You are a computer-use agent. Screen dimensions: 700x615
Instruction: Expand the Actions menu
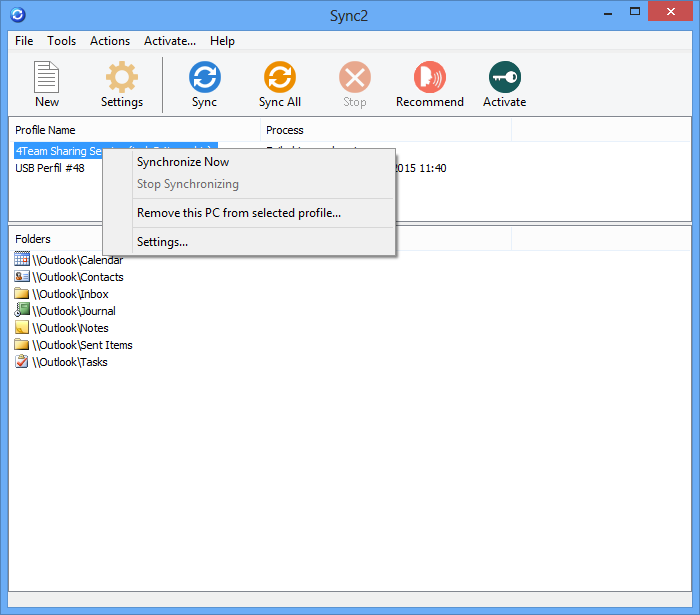pyautogui.click(x=110, y=41)
